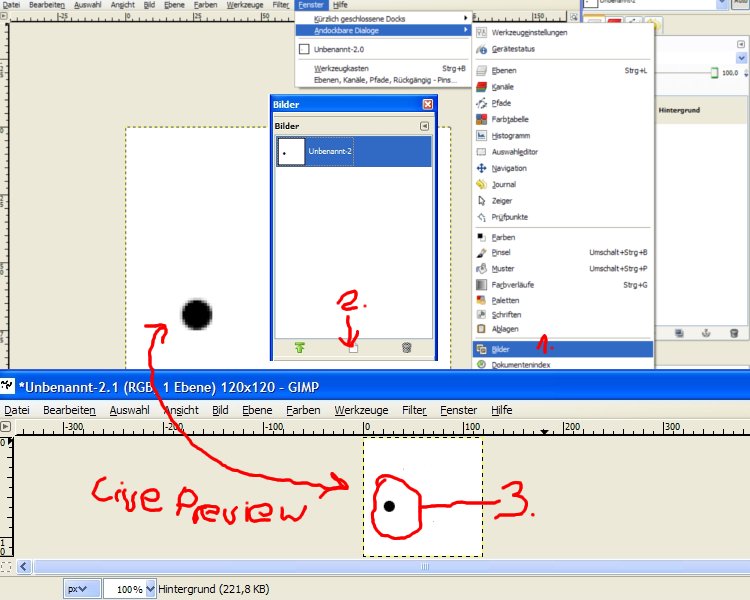Open the Zeiger dialog
750x600 pixels.
pos(563,200)
